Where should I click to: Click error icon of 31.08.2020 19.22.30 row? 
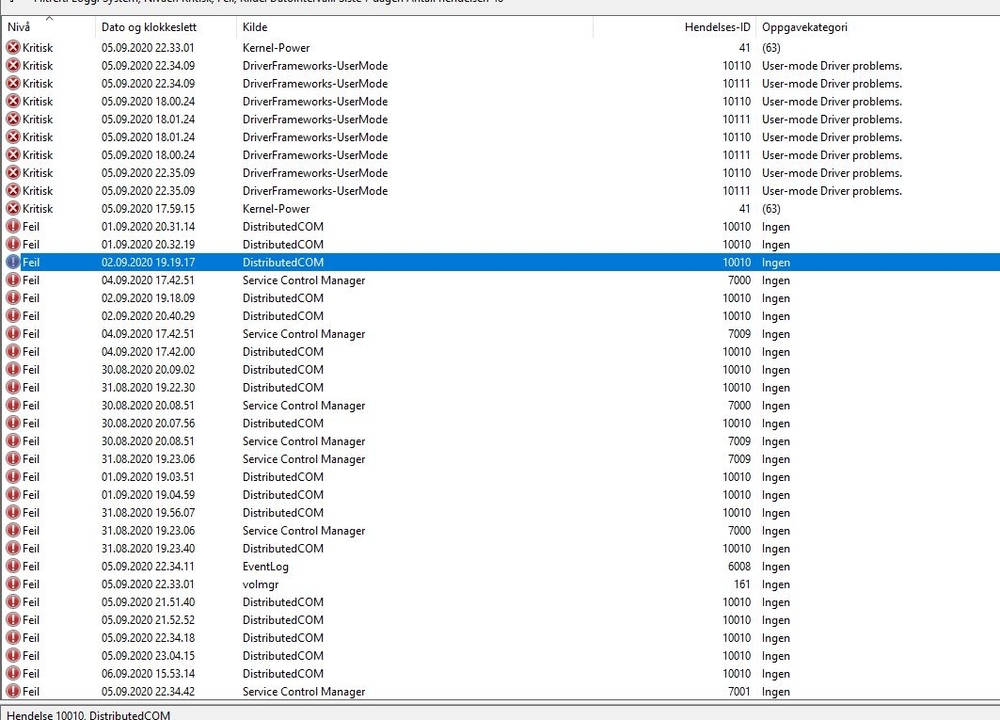coord(13,386)
